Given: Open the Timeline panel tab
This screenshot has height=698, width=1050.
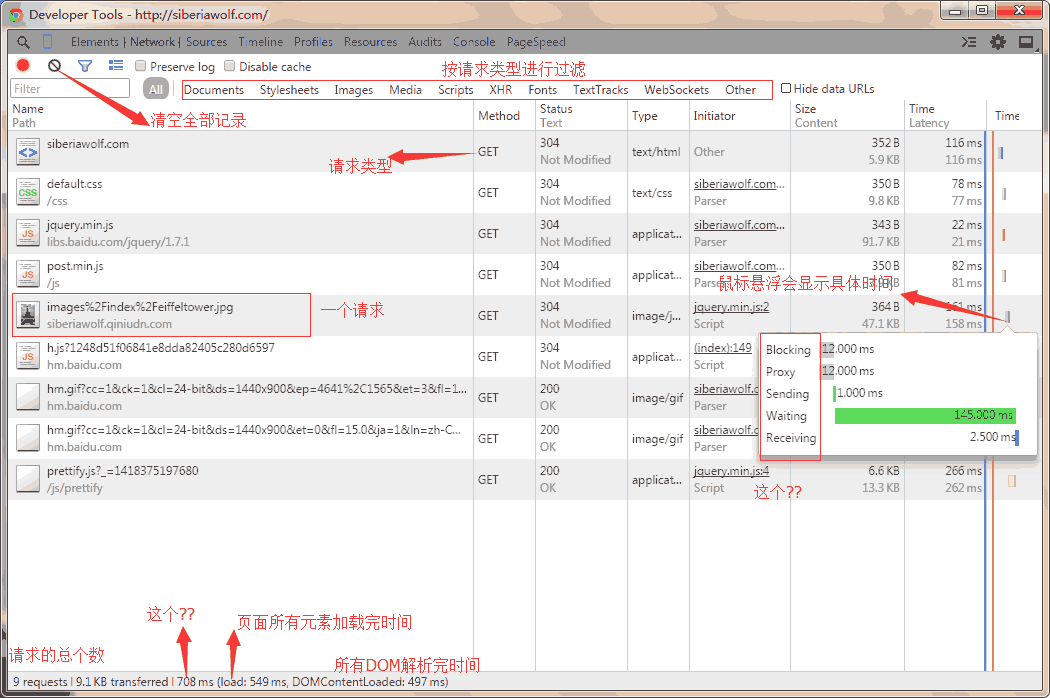Looking at the screenshot, I should point(260,42).
